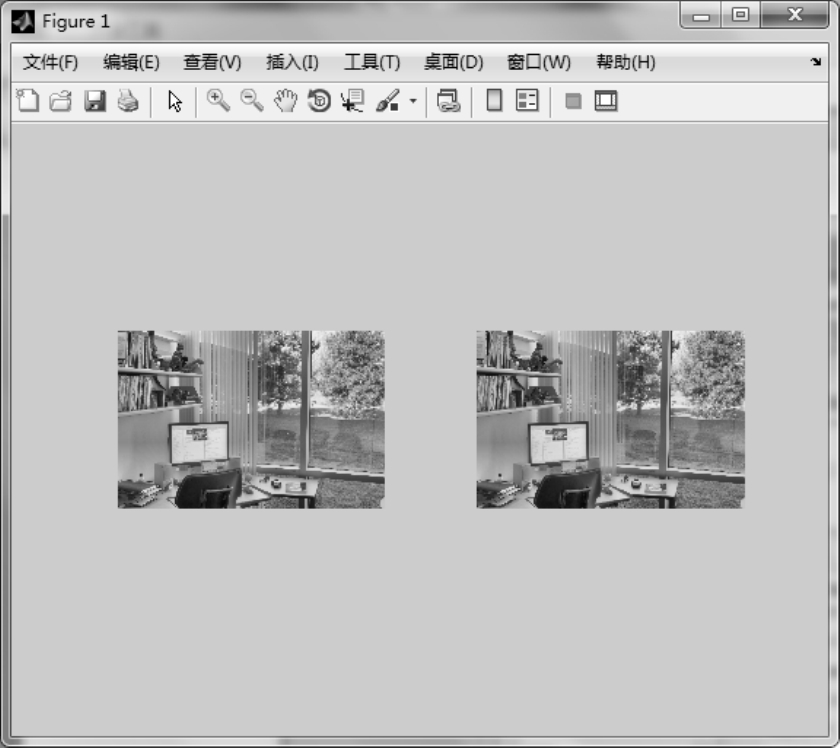Print the figure using printer icon
This screenshot has width=840, height=748.
[128, 101]
